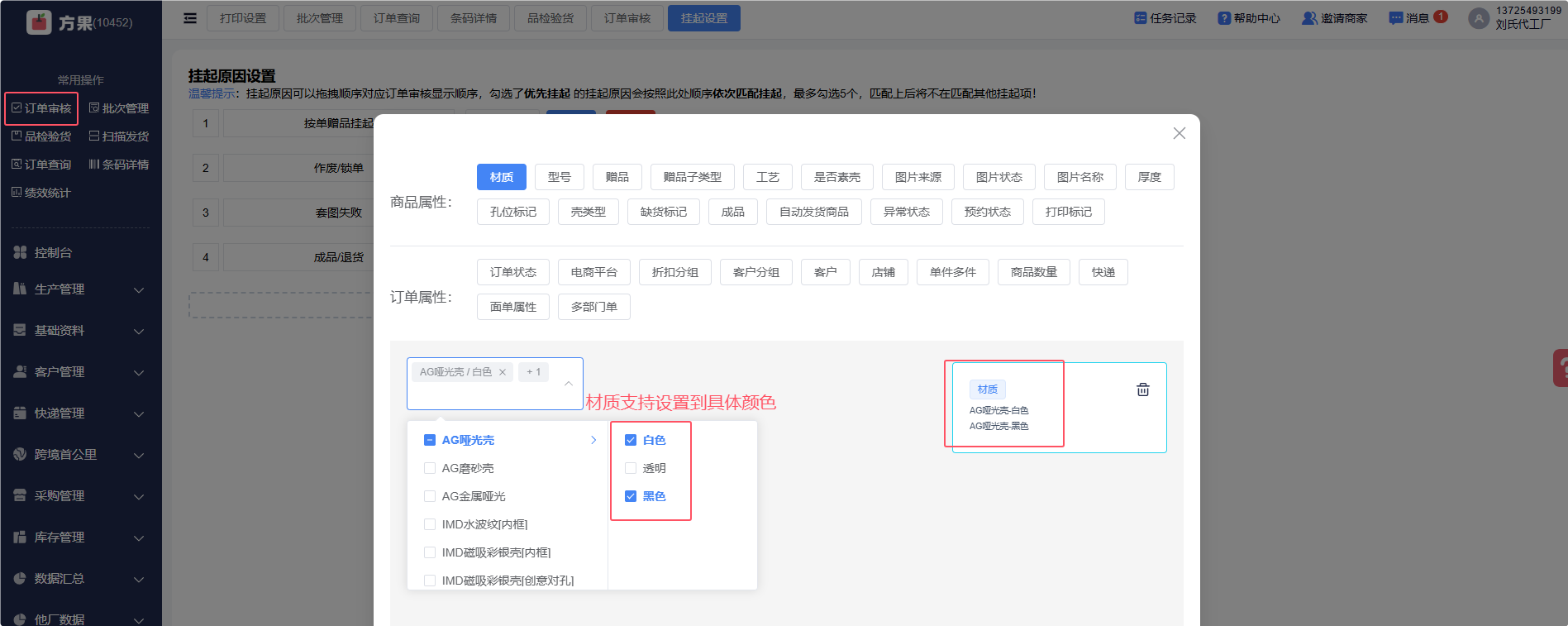1568x626 pixels.
Task: Choose 电商平台 order attribute button
Action: pos(593,272)
